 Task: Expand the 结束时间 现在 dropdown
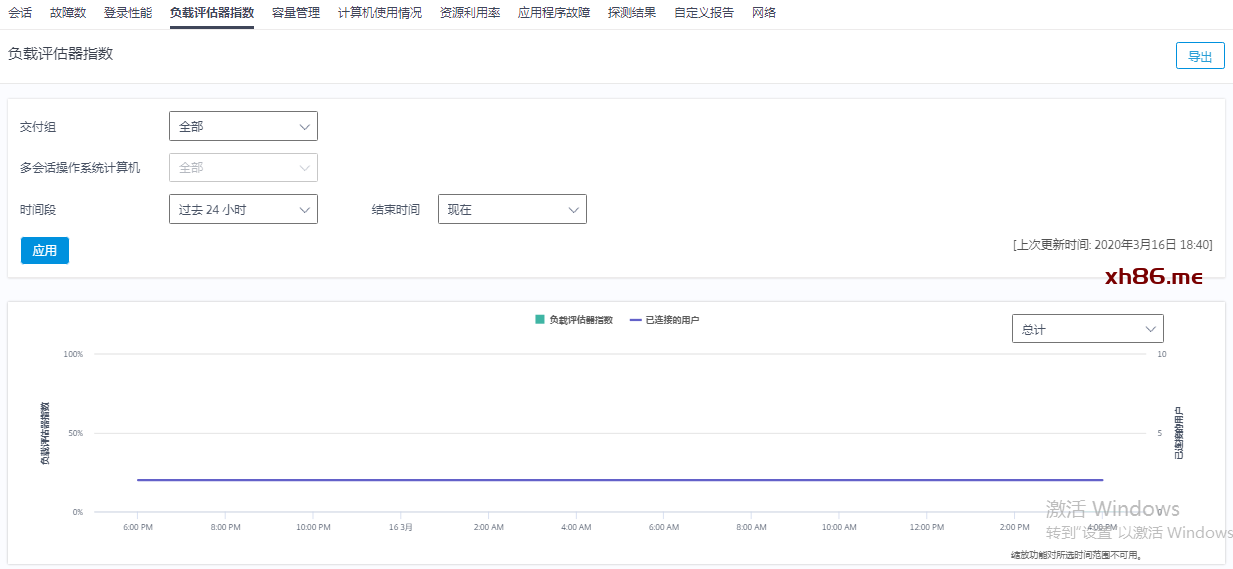[512, 209]
